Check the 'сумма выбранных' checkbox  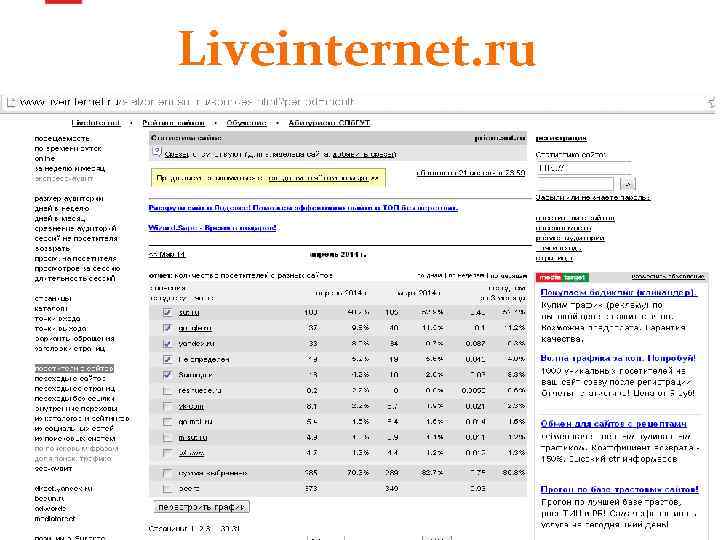pyautogui.click(x=167, y=473)
